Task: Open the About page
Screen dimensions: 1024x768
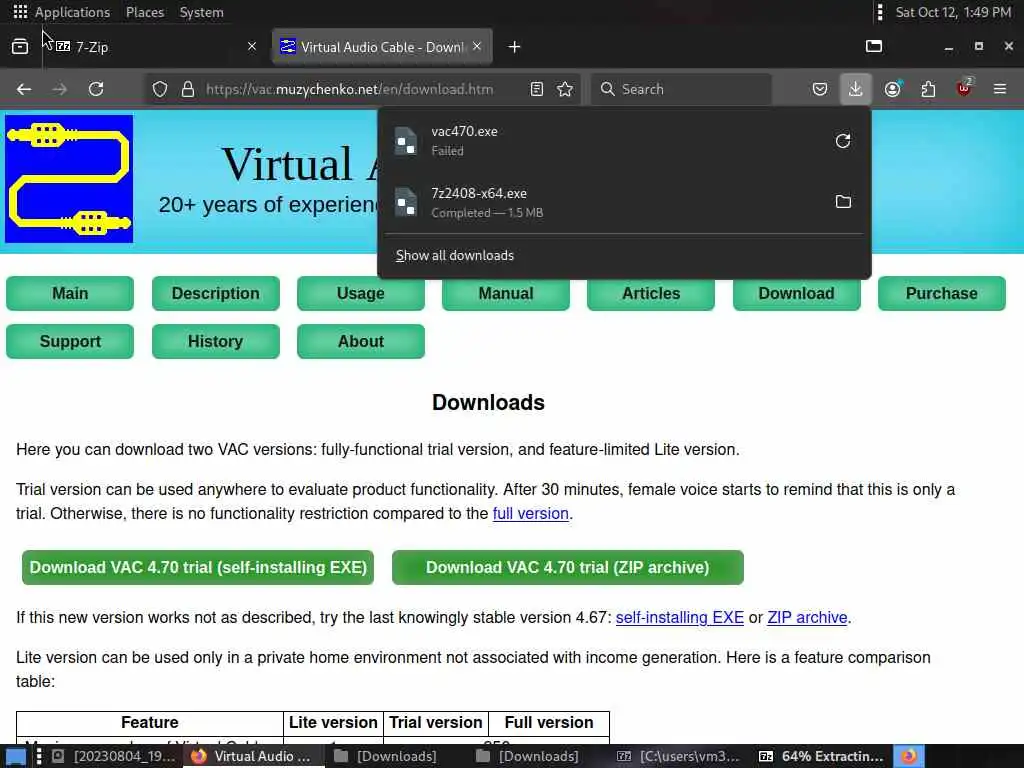Action: tap(360, 342)
